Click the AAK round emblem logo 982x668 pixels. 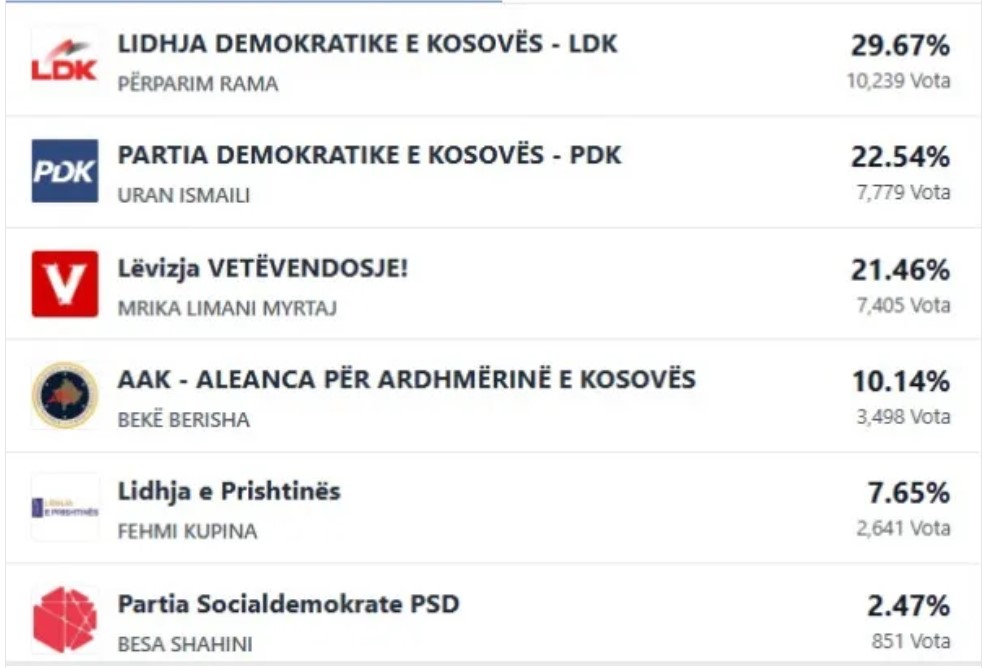point(64,395)
